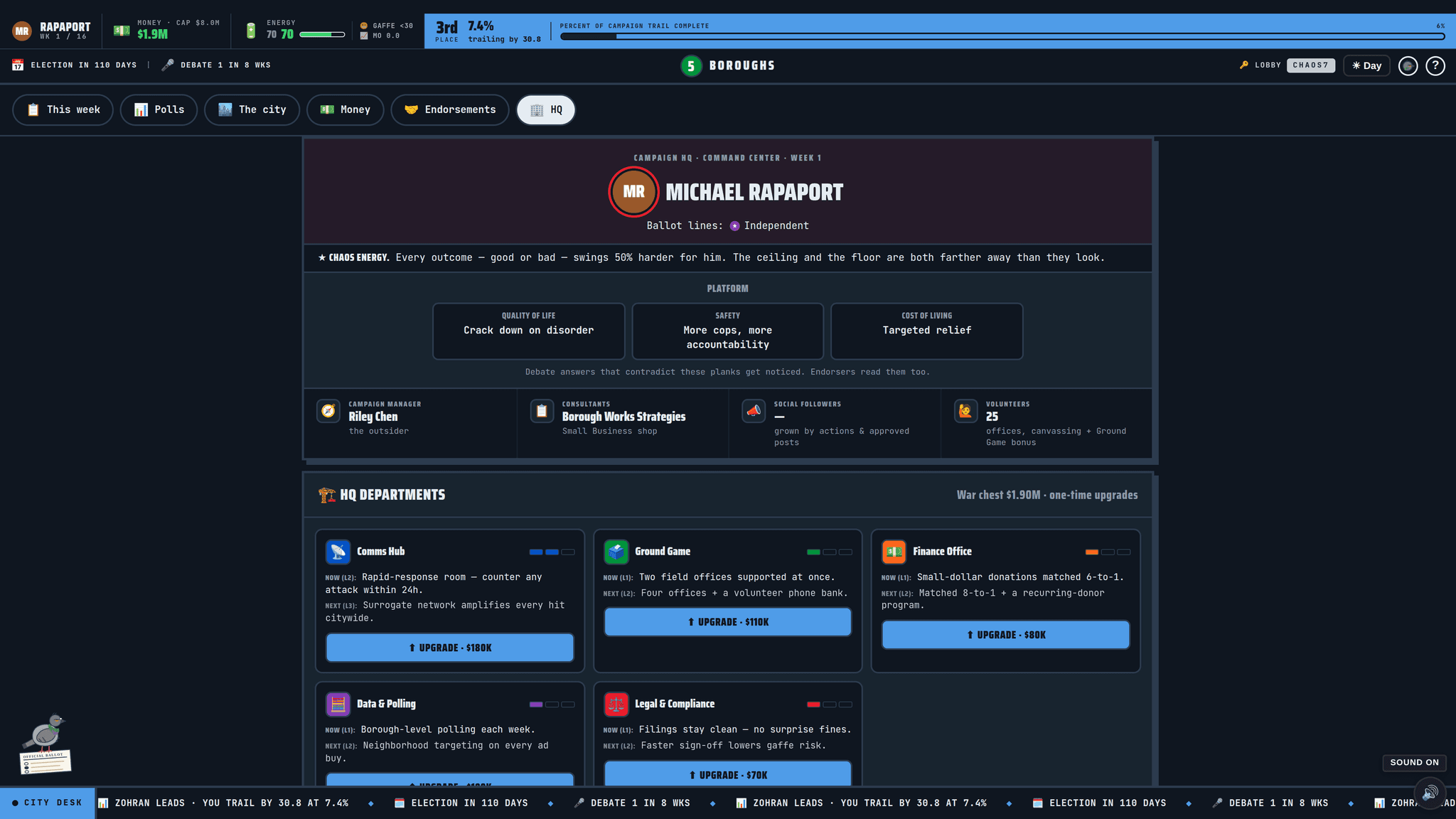Upgrade Comms Hub for $180K
This screenshot has height=819, width=1456.
[449, 648]
